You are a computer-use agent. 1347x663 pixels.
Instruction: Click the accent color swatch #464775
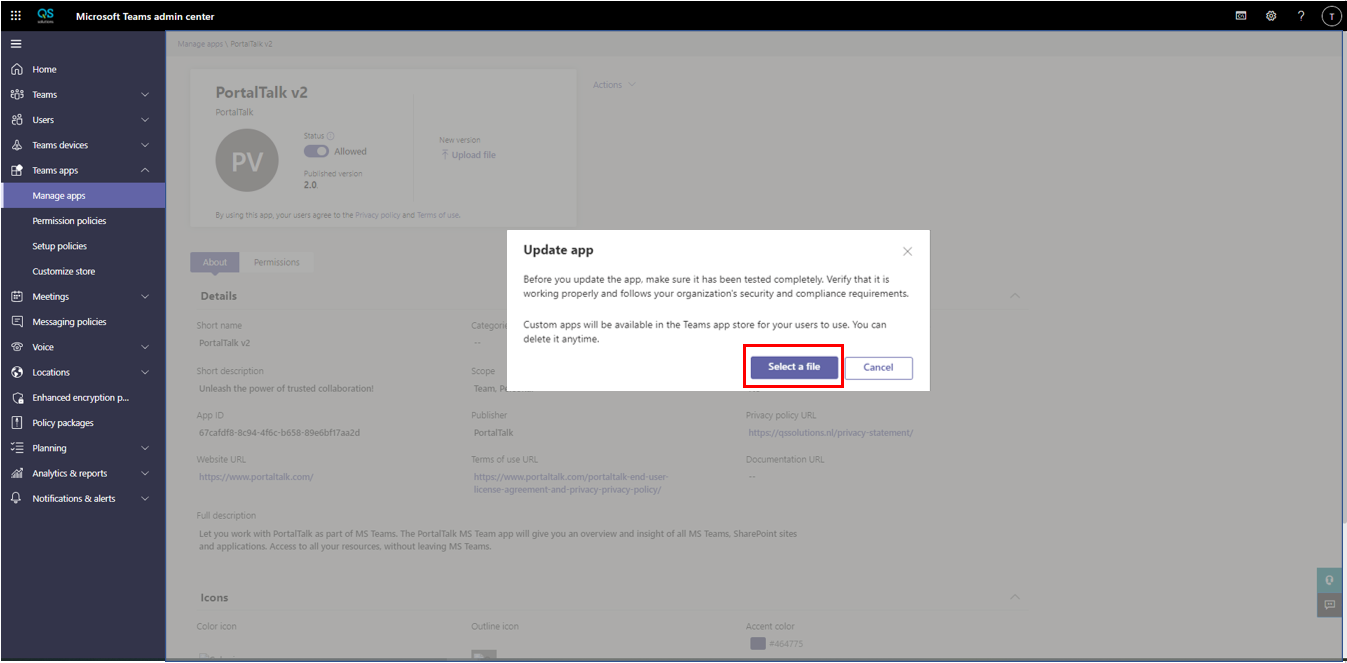758,643
